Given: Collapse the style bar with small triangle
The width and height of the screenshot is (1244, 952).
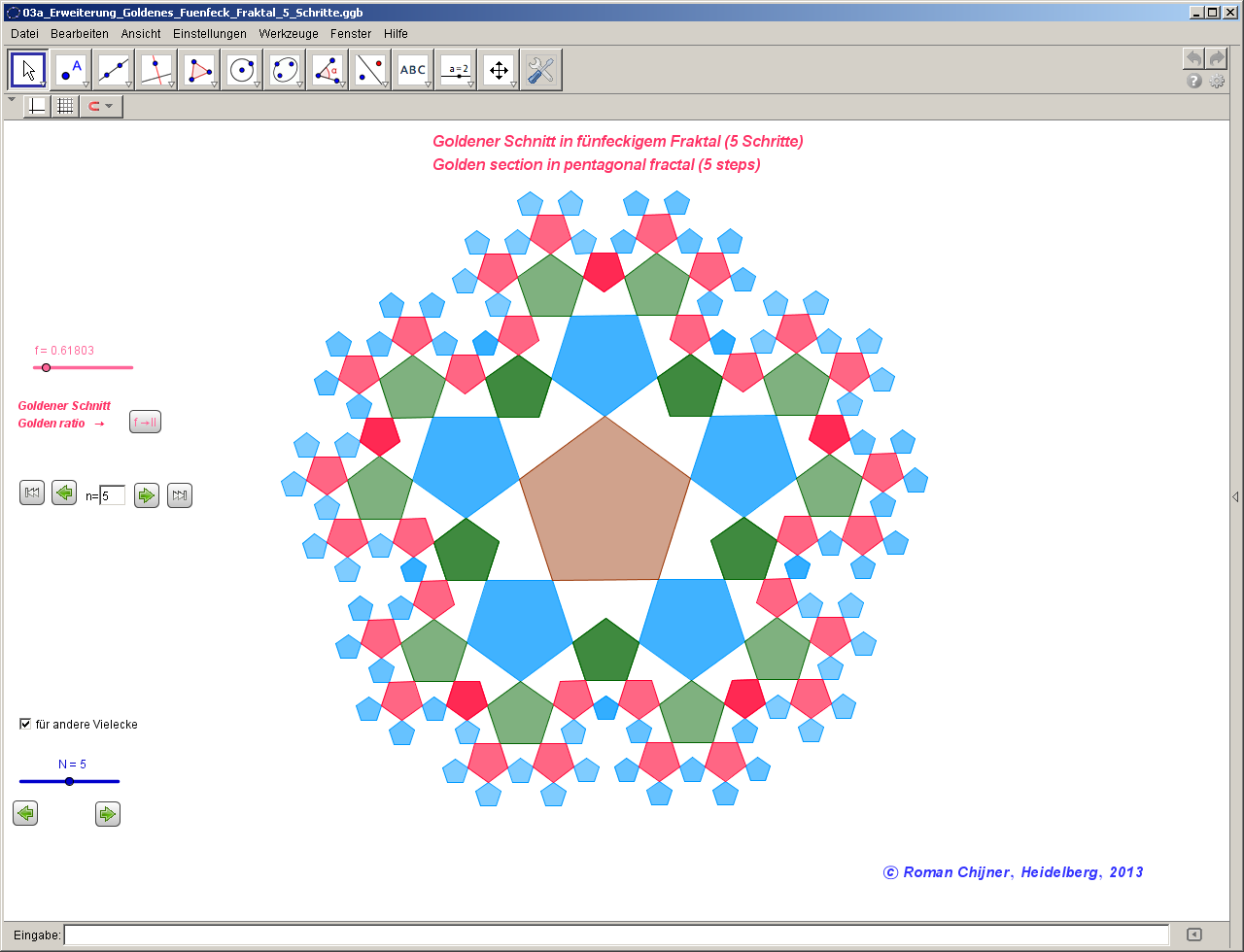Looking at the screenshot, I should [x=12, y=99].
